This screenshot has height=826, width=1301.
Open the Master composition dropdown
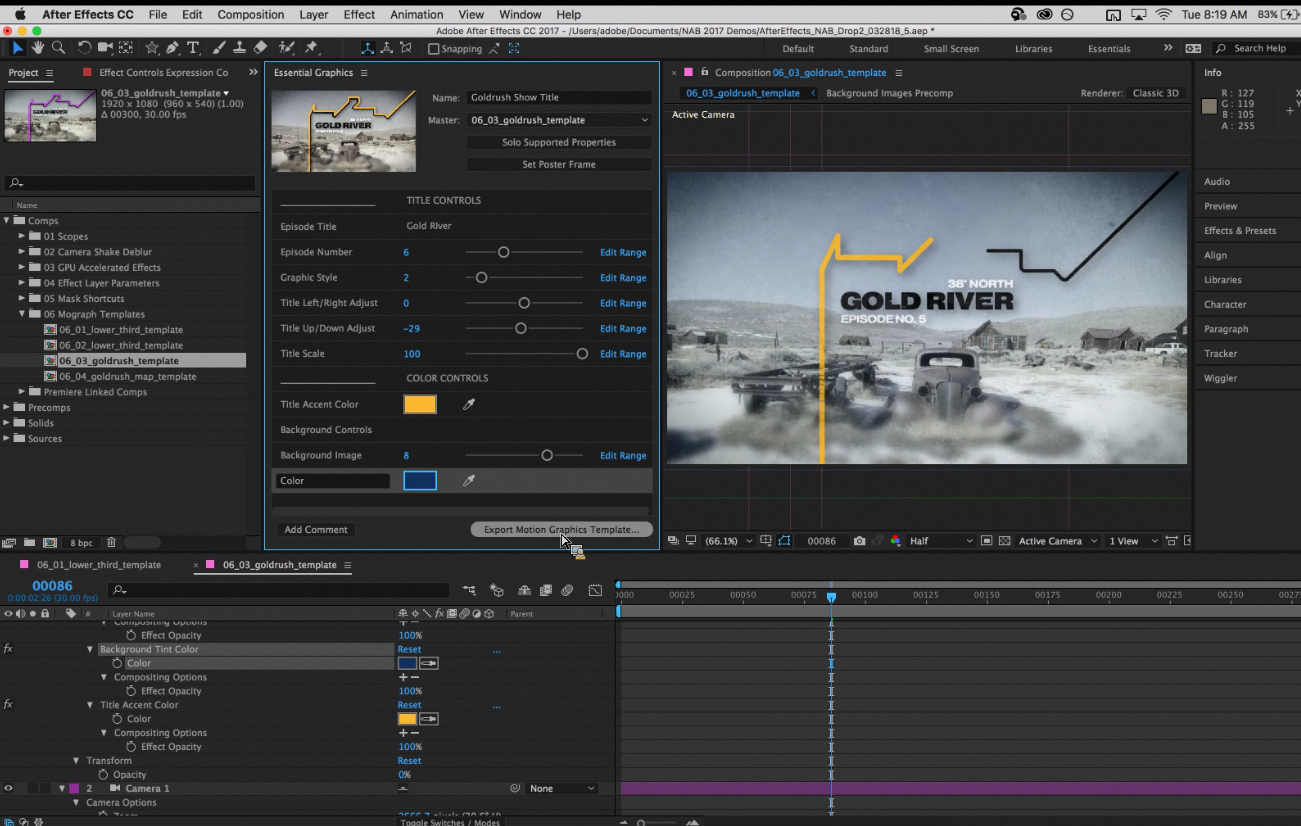[559, 120]
